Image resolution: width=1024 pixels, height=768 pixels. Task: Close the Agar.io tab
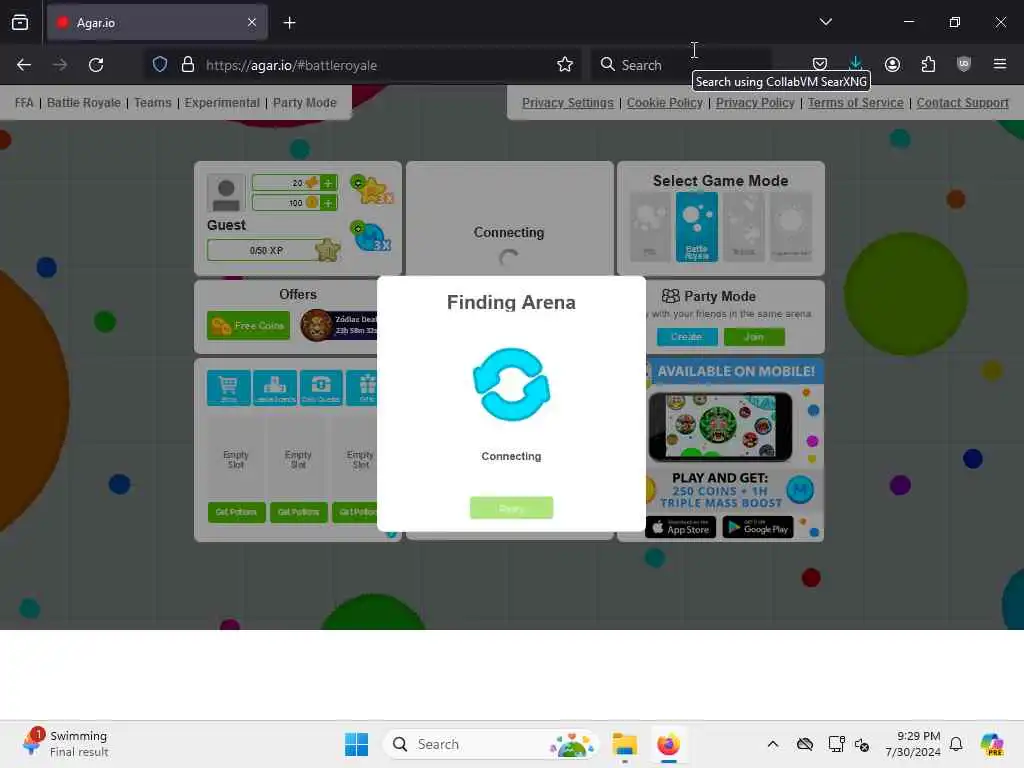click(x=252, y=23)
